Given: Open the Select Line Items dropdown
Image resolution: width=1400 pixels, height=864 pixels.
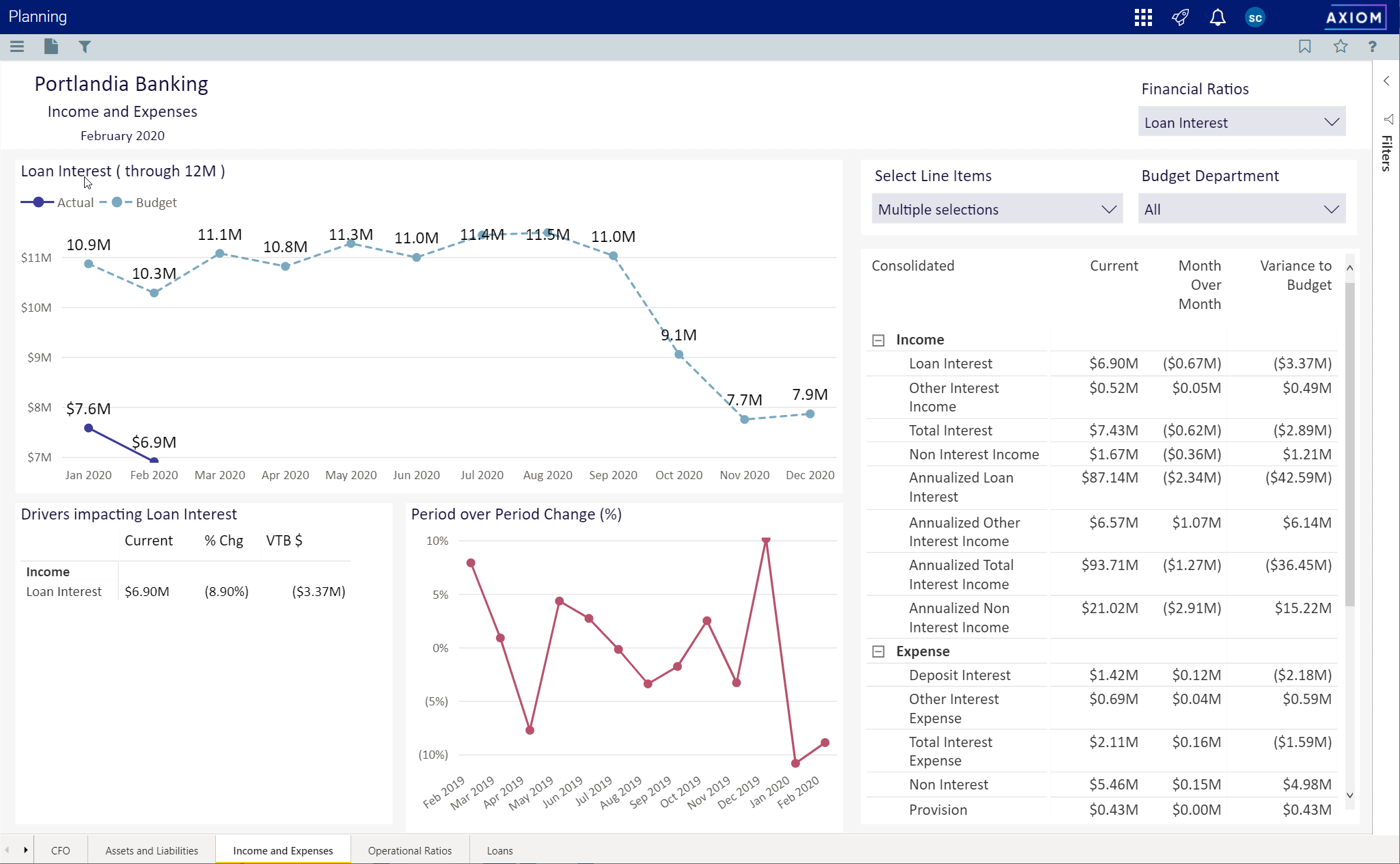Looking at the screenshot, I should coord(997,209).
